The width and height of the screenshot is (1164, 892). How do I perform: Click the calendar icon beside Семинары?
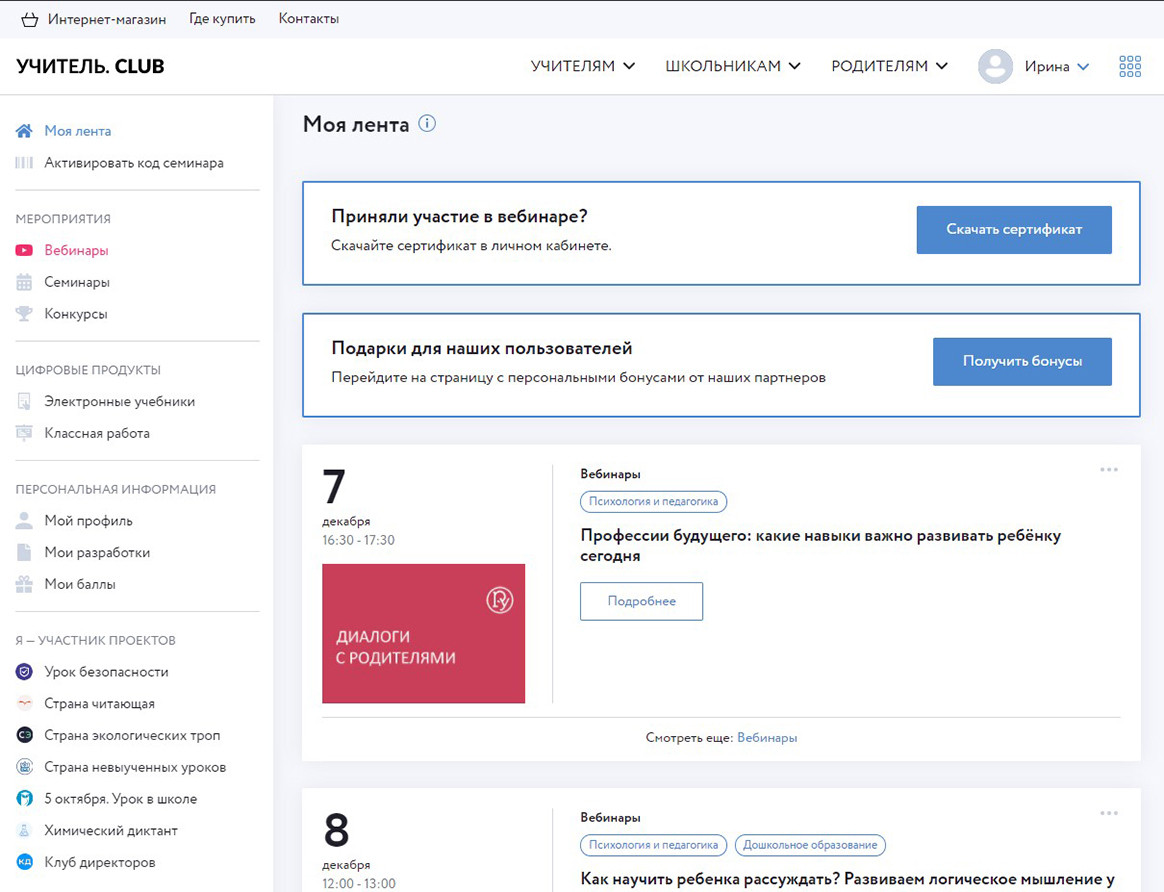[24, 282]
